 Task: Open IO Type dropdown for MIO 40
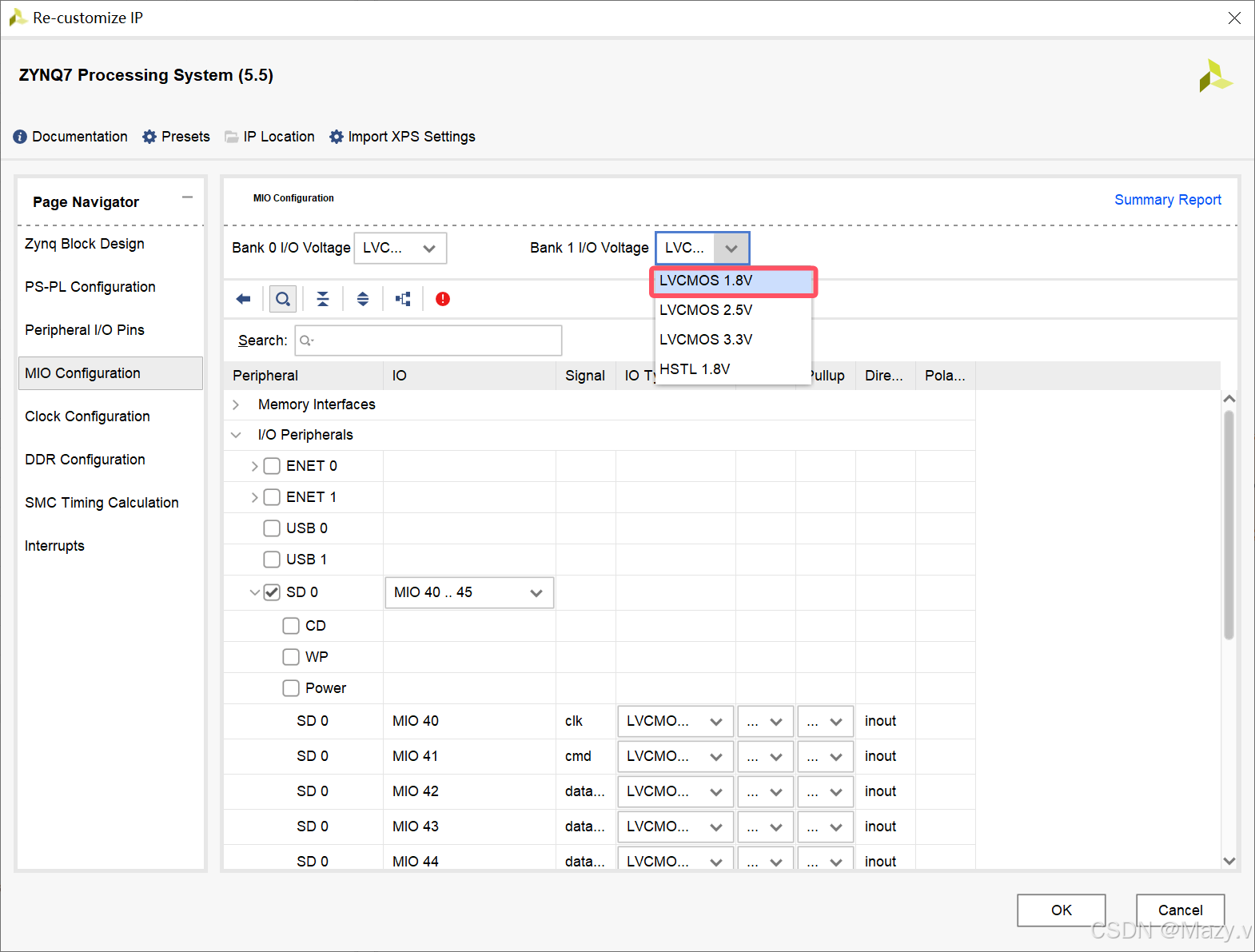click(x=675, y=722)
